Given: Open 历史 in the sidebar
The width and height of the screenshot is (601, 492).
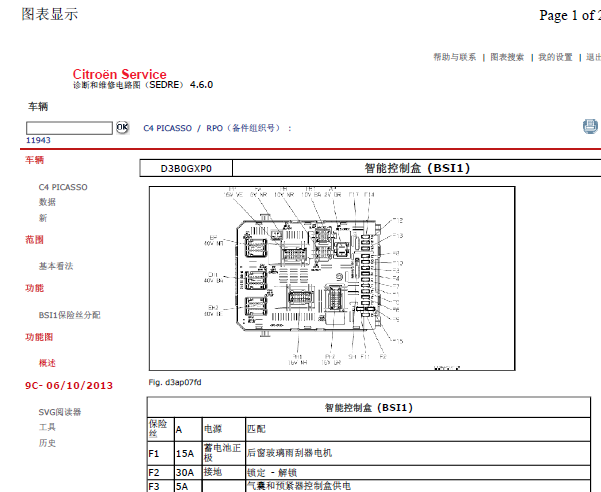Looking at the screenshot, I should tap(47, 443).
